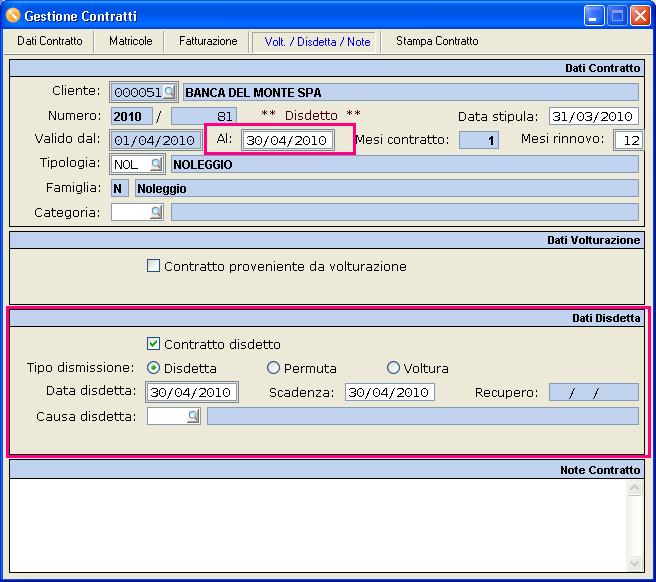Click the Tipologia code field NOL
The image size is (656, 582).
[x=131, y=164]
